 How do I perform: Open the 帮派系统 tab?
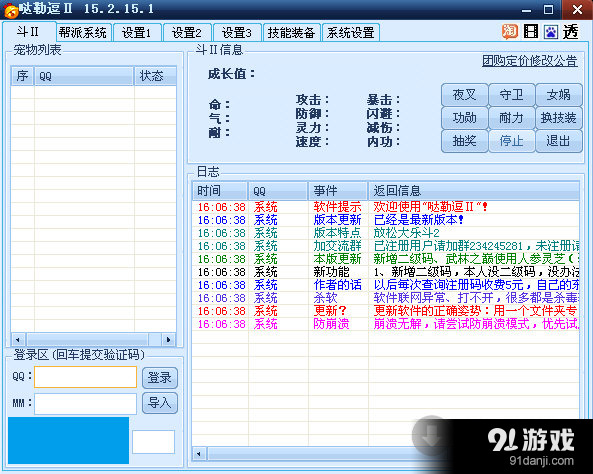point(83,33)
